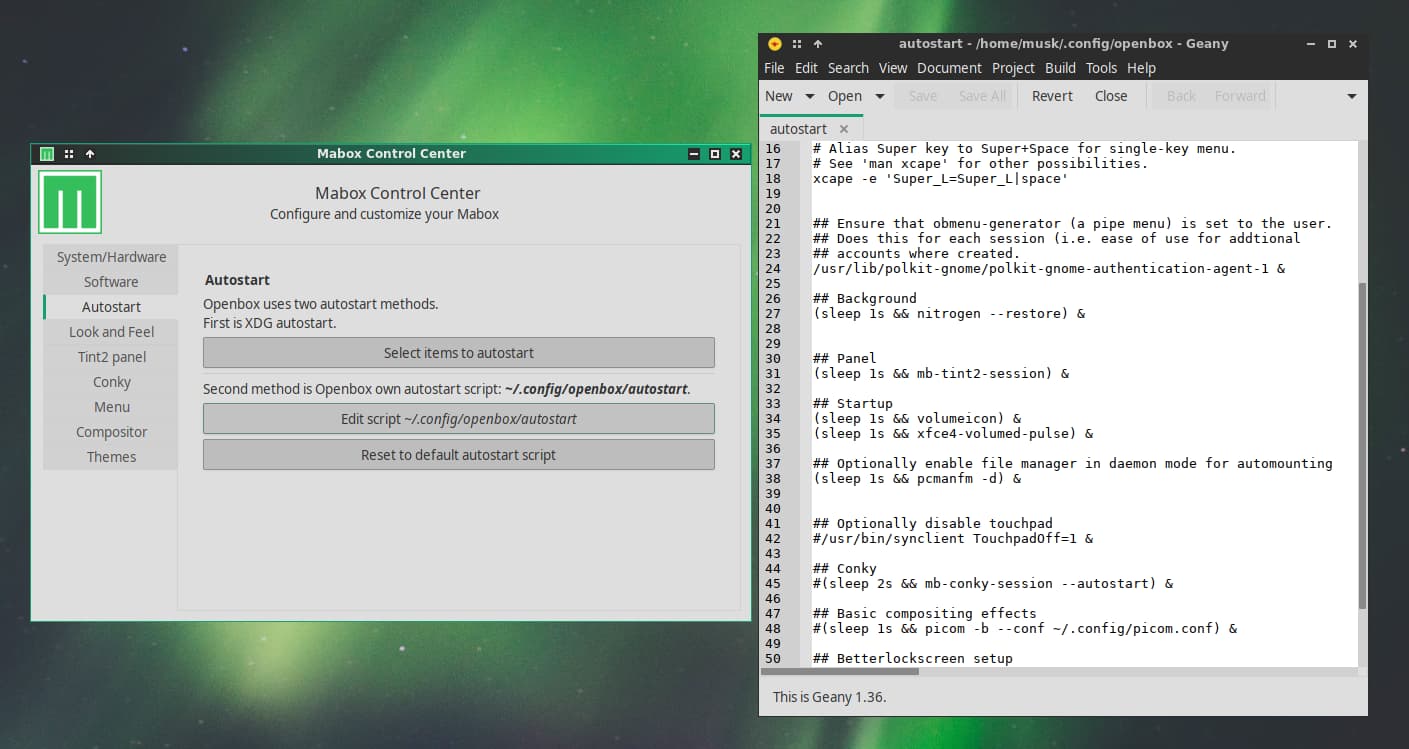Click the Select items to autostart button

pyautogui.click(x=458, y=353)
